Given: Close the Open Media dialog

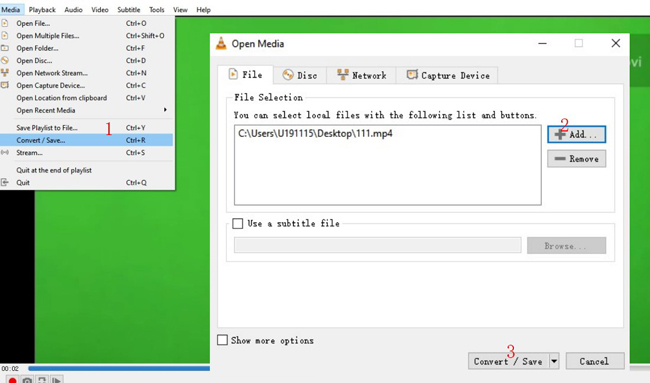Looking at the screenshot, I should coord(616,43).
